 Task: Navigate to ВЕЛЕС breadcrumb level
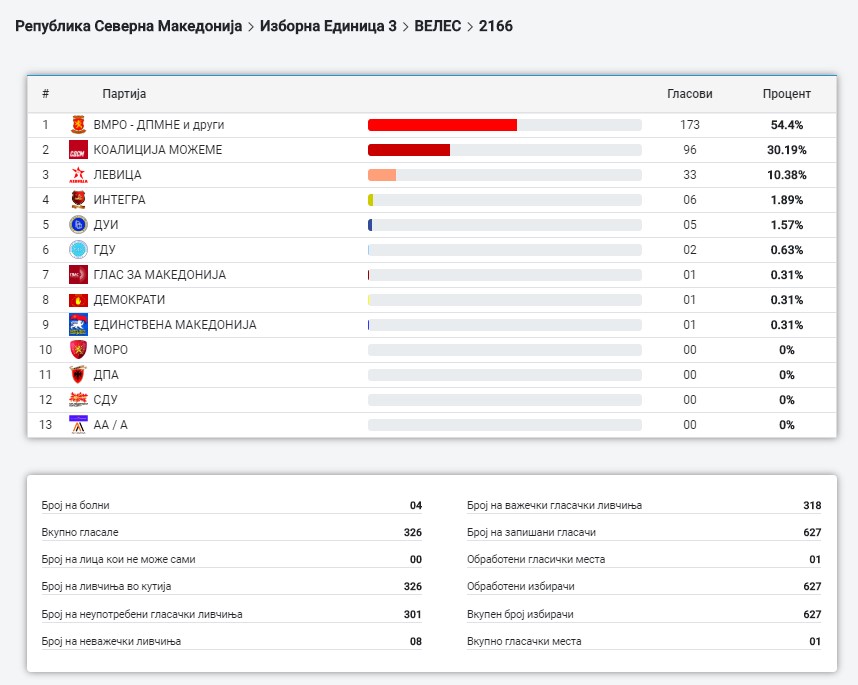coord(437,26)
